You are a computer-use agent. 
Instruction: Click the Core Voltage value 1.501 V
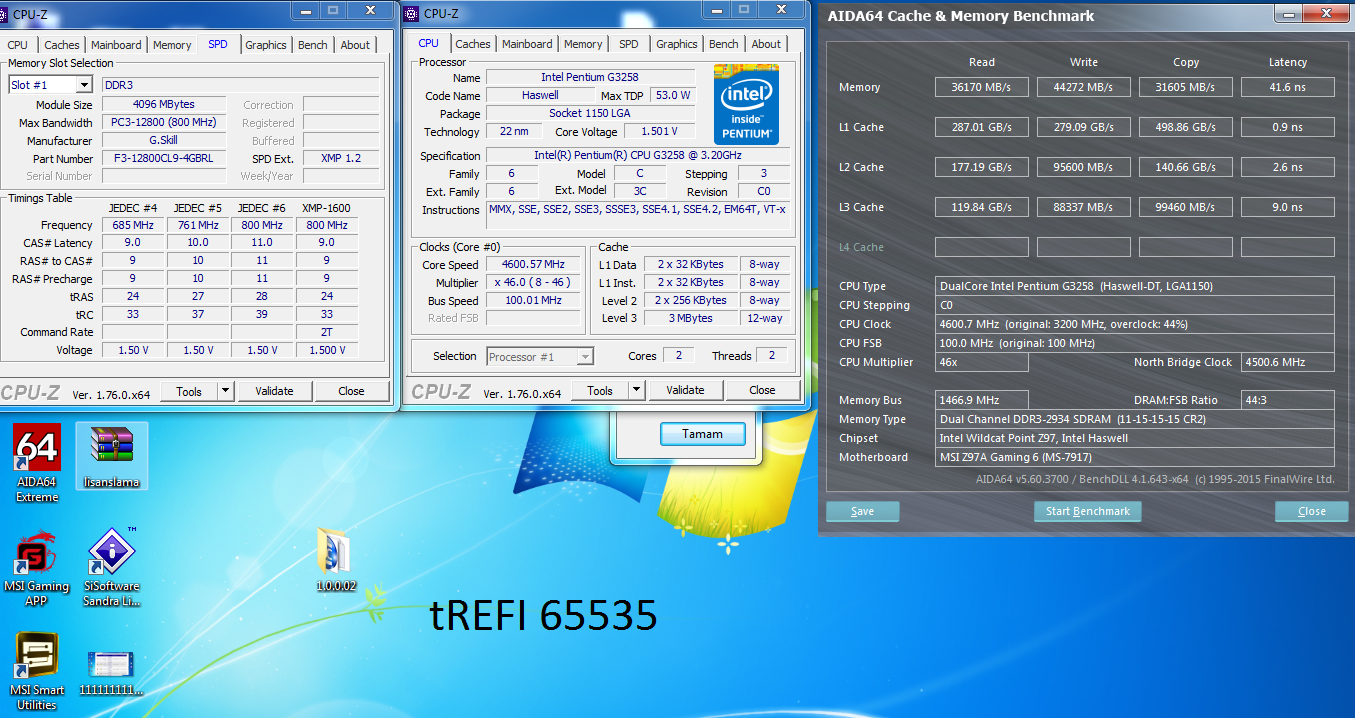click(659, 132)
